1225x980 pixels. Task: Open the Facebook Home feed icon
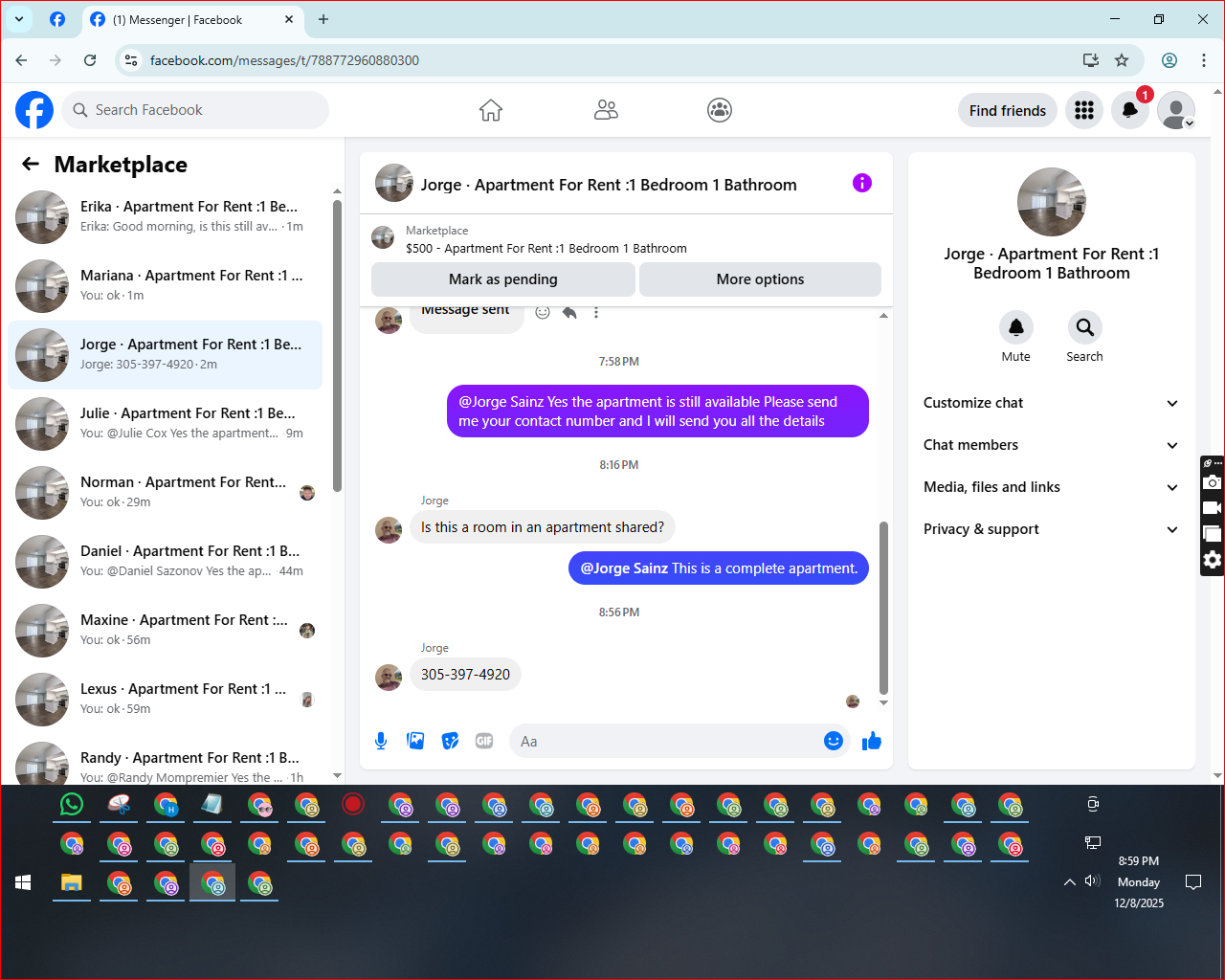pos(491,110)
